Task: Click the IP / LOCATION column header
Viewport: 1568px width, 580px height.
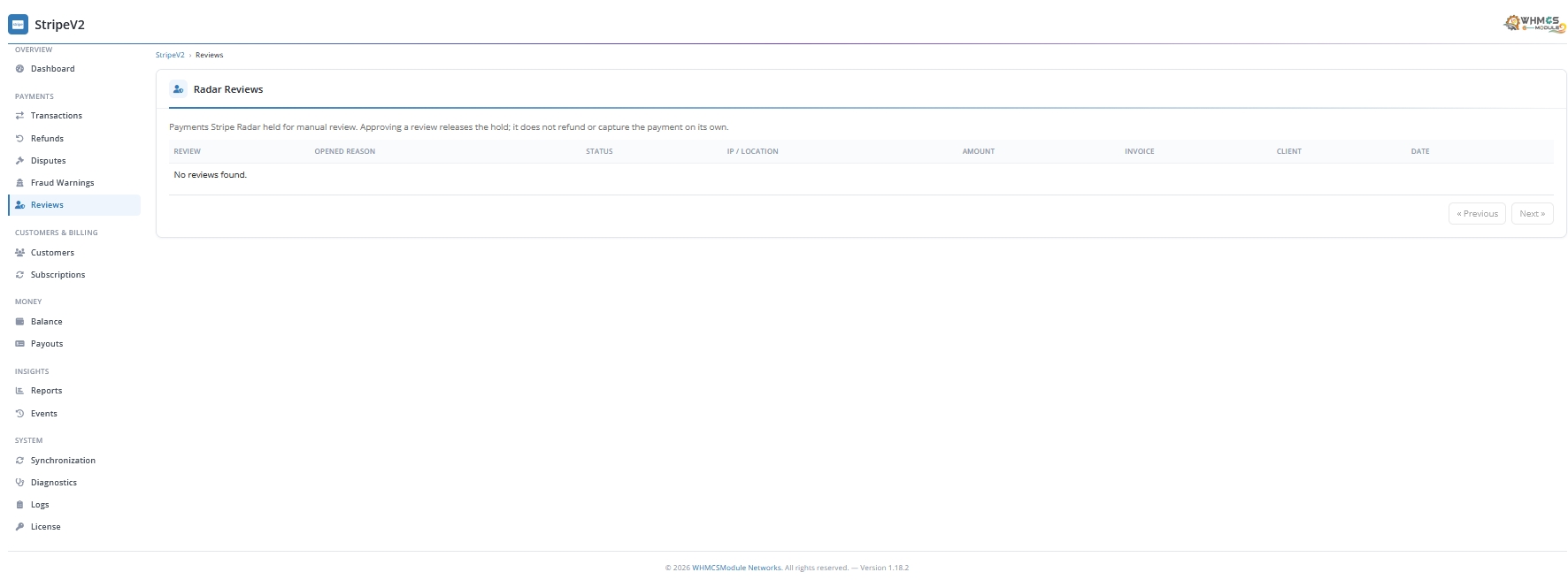Action: tap(752, 151)
